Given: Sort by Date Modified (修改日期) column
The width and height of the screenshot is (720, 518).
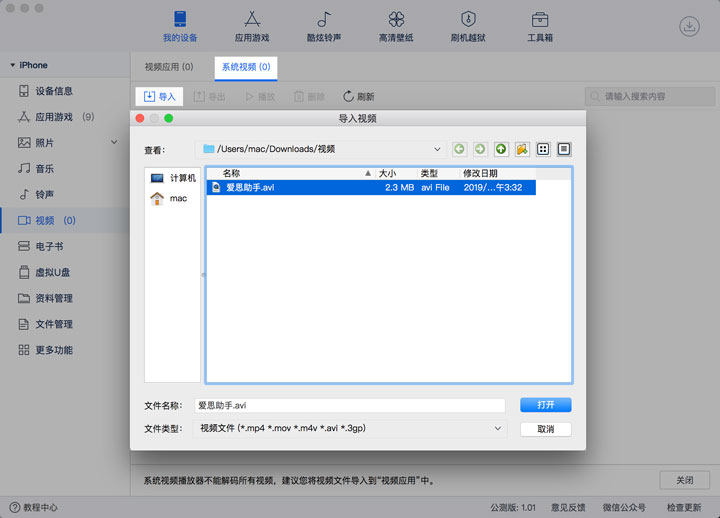Looking at the screenshot, I should click(498, 173).
